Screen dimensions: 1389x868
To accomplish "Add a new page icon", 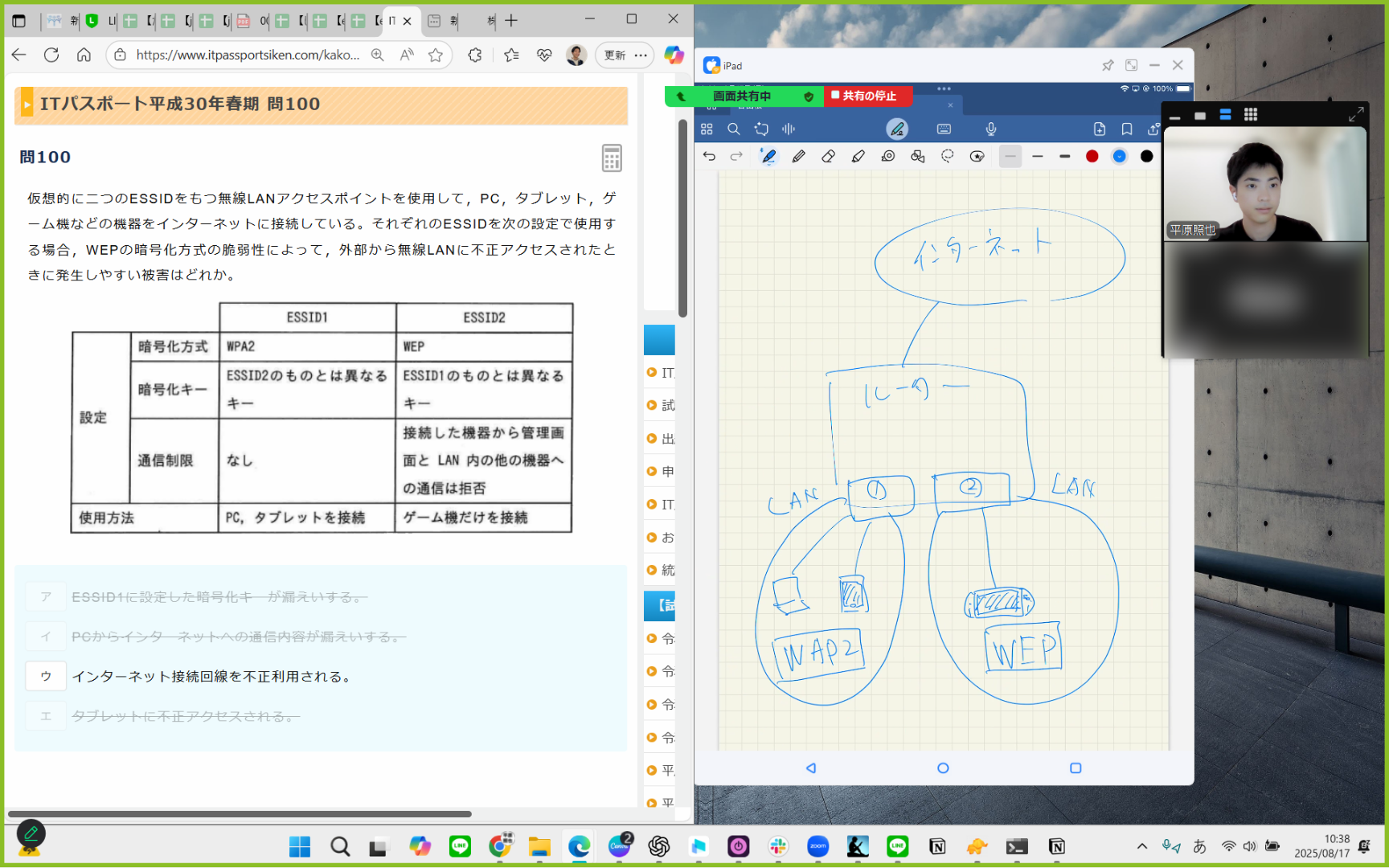I will pyautogui.click(x=1100, y=129).
